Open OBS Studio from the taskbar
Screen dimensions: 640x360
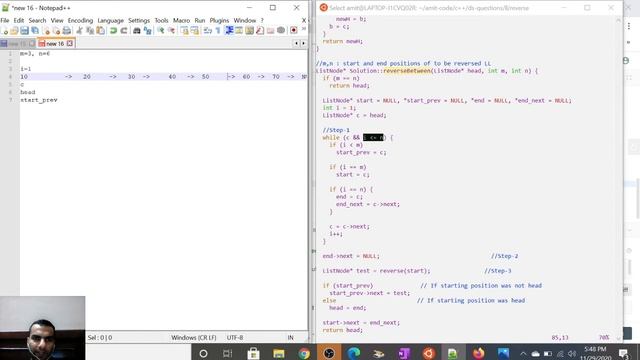(x=329, y=353)
